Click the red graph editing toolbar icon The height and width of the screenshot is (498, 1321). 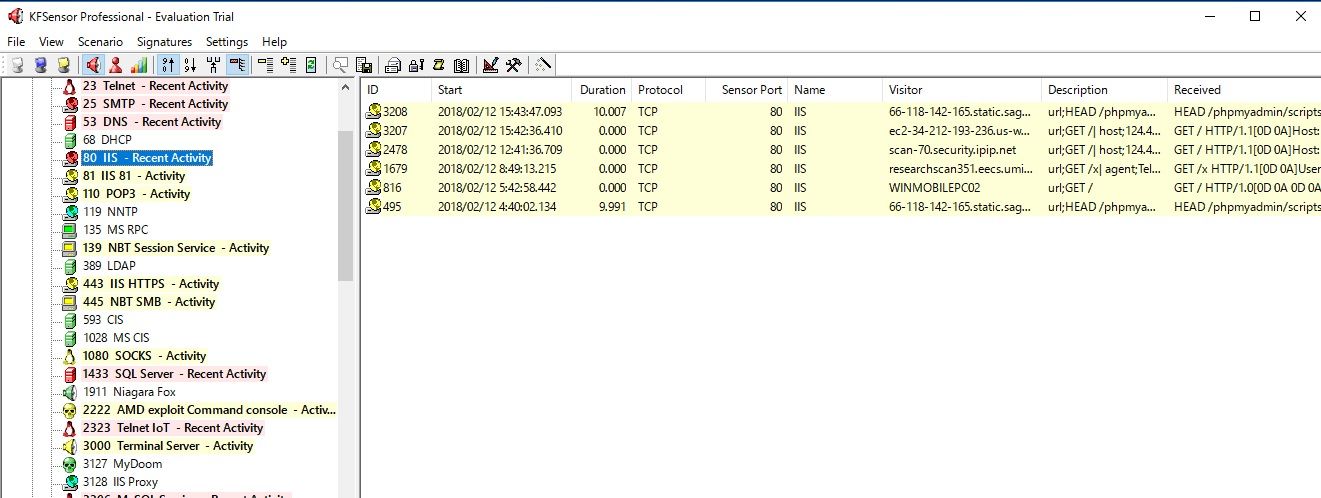491,65
